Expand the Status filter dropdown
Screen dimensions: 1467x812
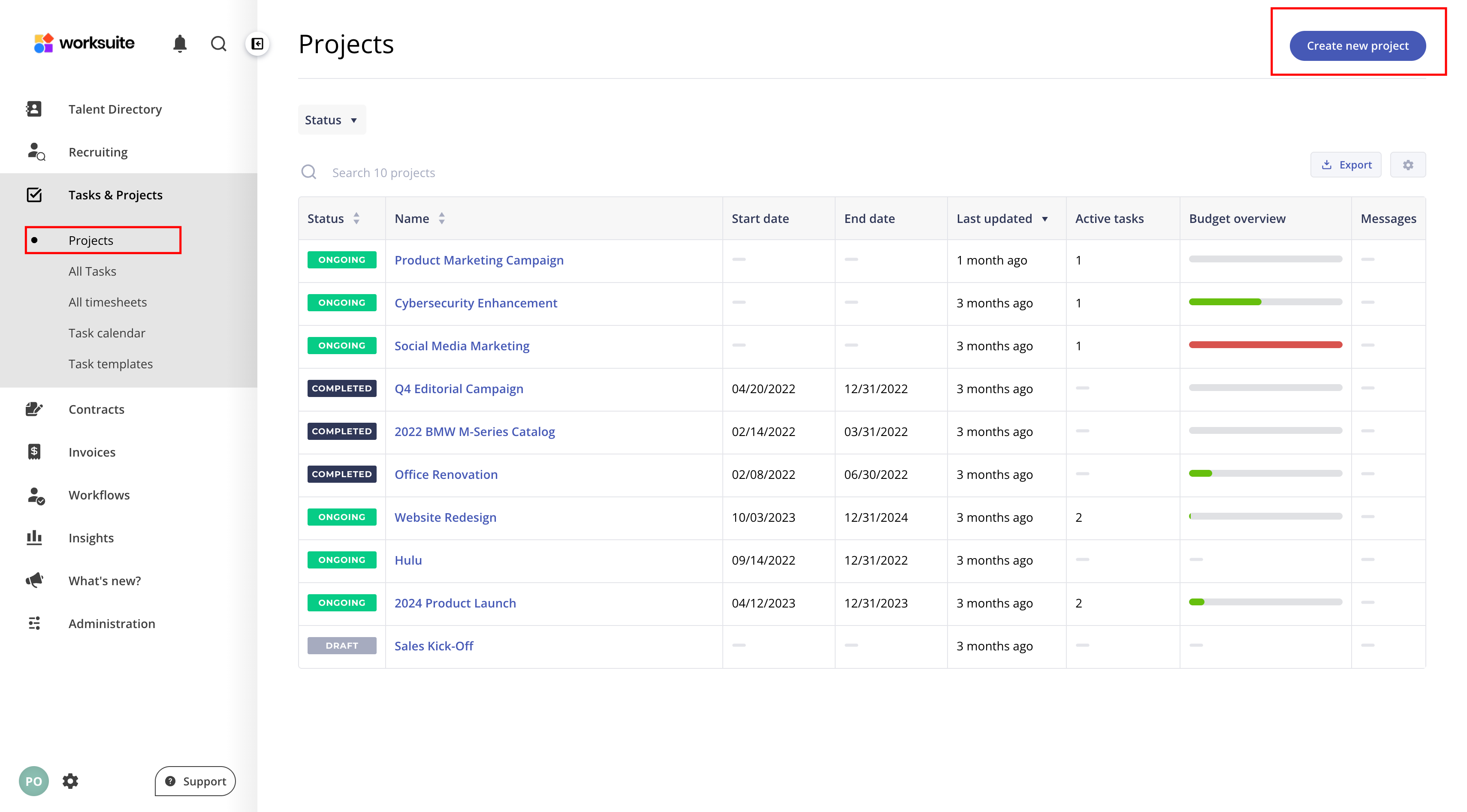coord(332,120)
